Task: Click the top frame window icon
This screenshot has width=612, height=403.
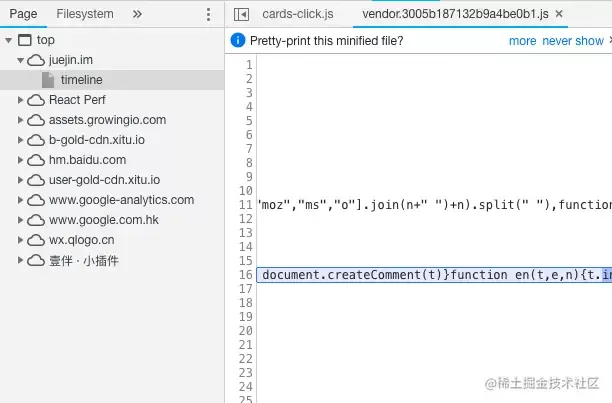Action: pos(25,40)
